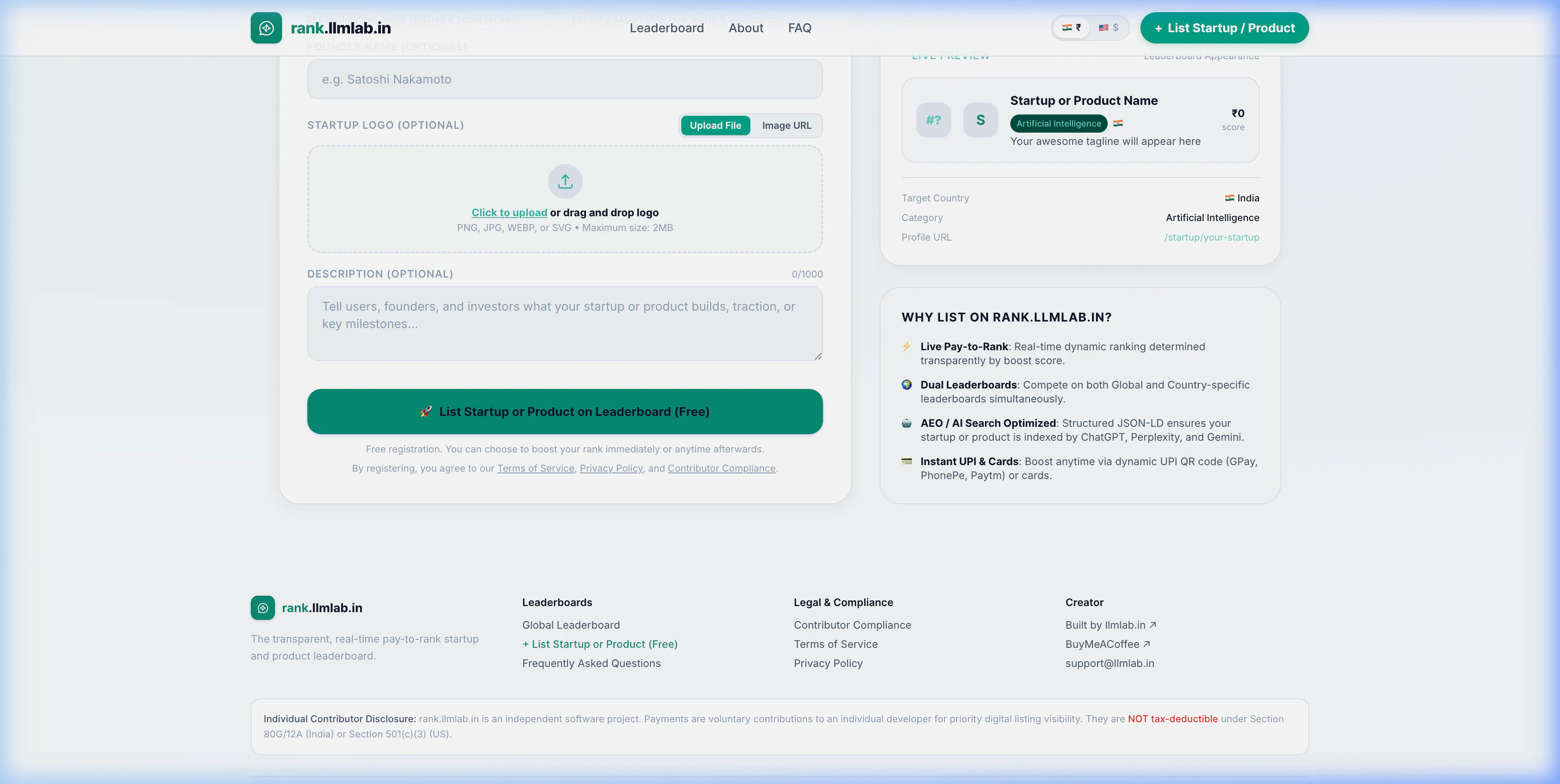Click the red 'NOT tax-deductible' text
Image resolution: width=1560 pixels, height=784 pixels.
[x=1173, y=719]
